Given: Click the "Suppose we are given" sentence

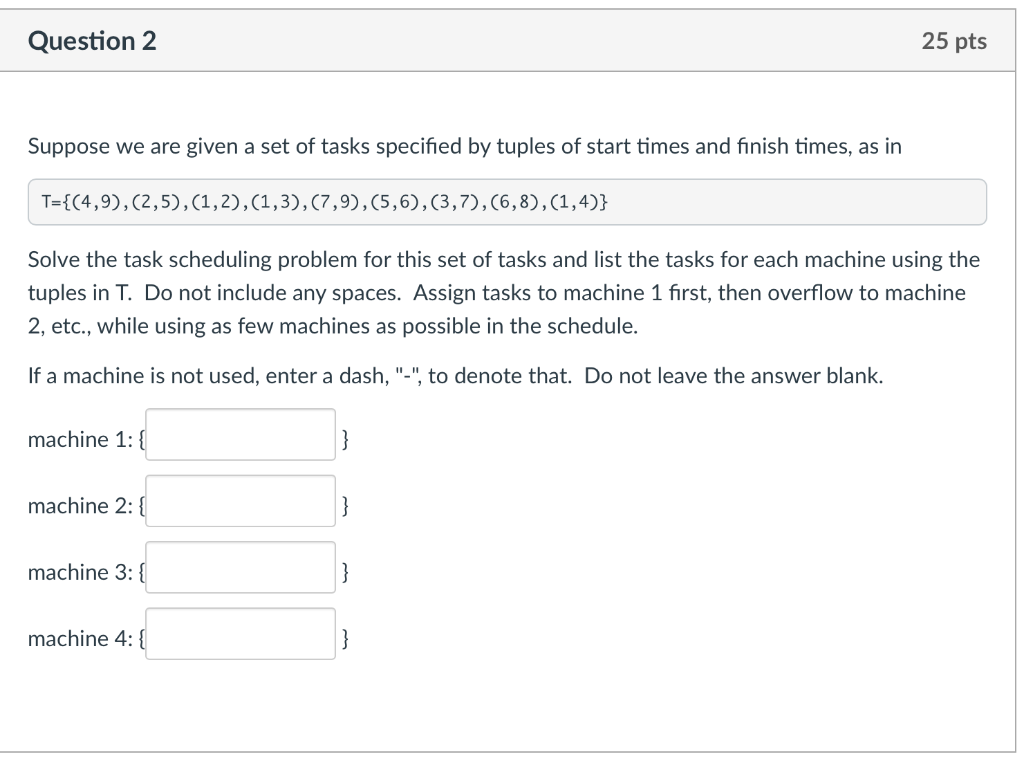Looking at the screenshot, I should [x=464, y=146].
